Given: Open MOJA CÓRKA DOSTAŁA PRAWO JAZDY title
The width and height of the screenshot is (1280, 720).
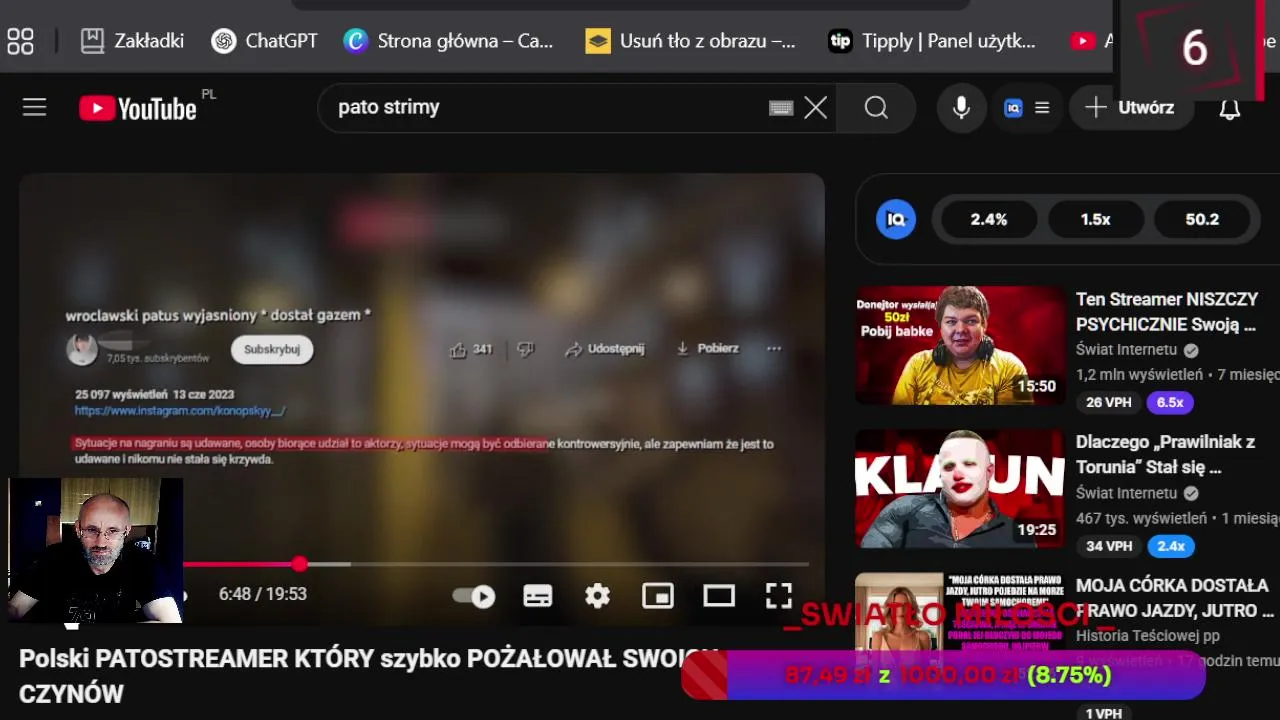Looking at the screenshot, I should (1175, 598).
